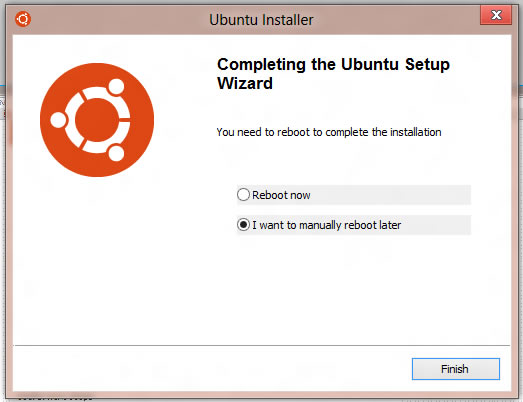Select 'I want to manually reboot later' radio
The width and height of the screenshot is (523, 402).
(243, 225)
